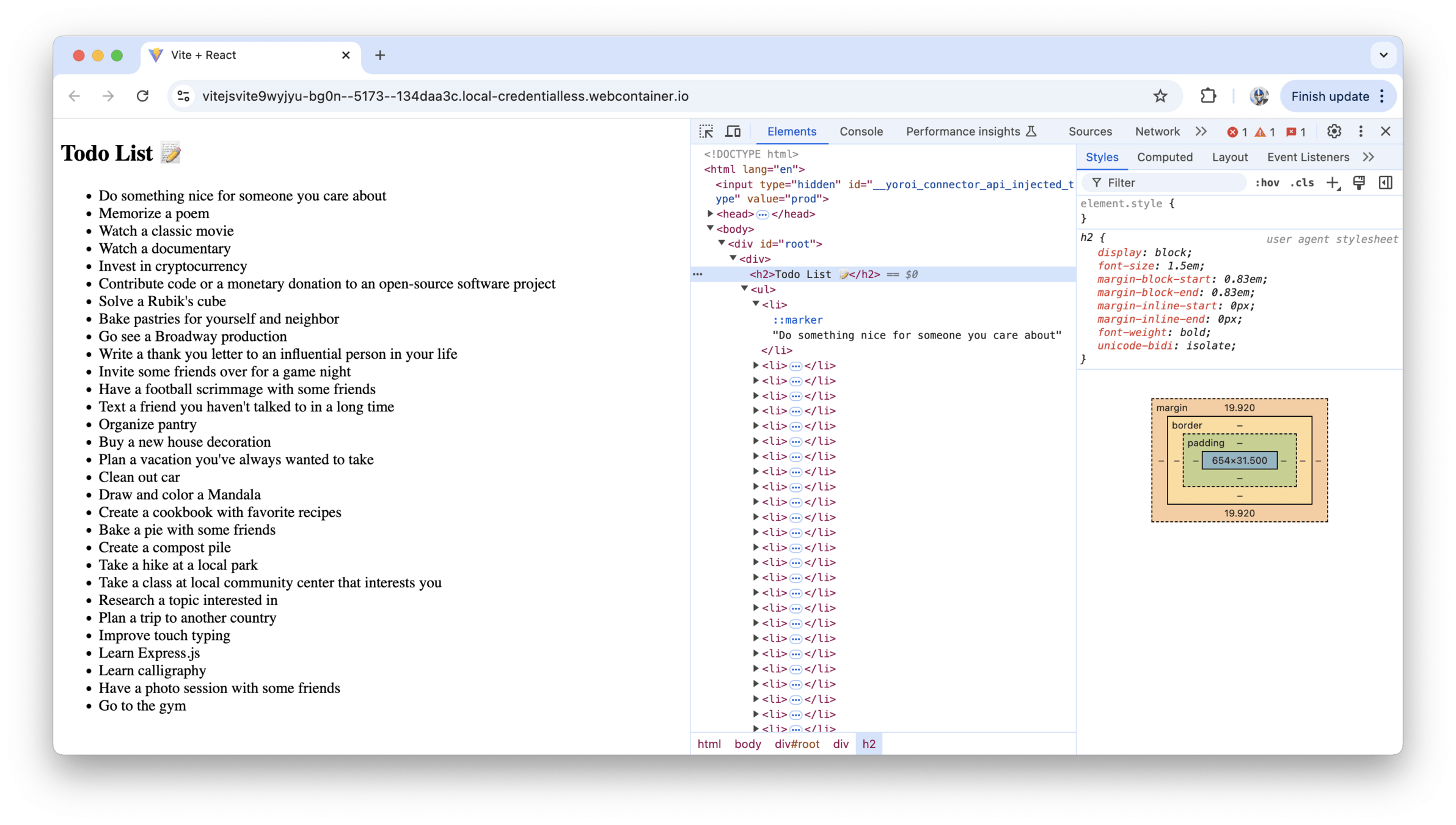Expand the head element node

coord(710,214)
